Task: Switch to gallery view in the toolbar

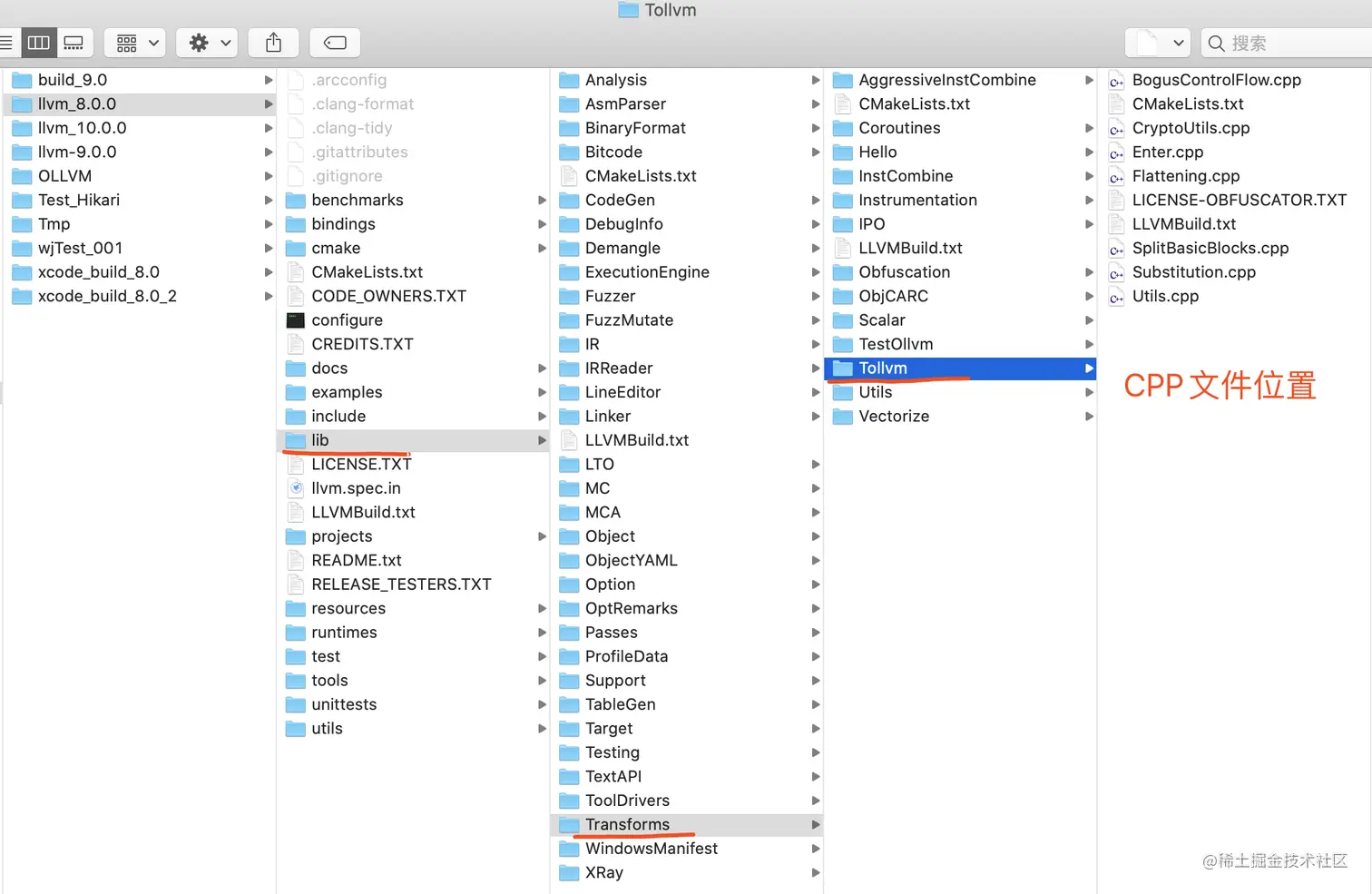Action: point(73,43)
